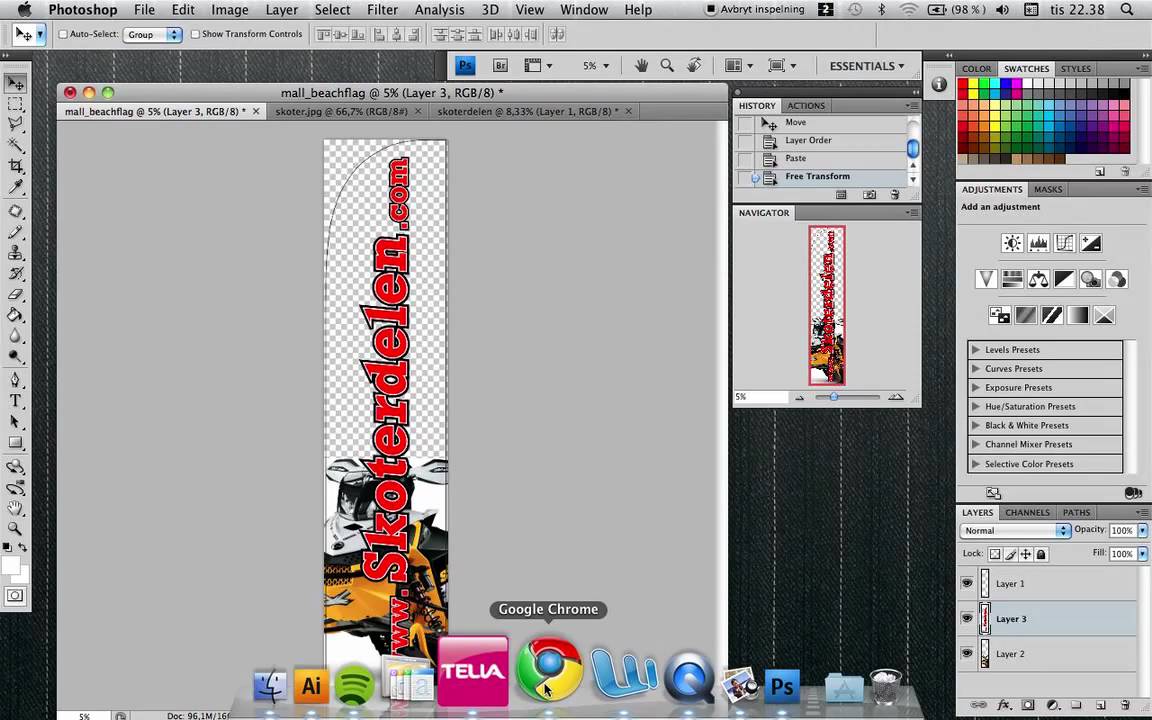
Task: Expand Levels Presets
Action: click(976, 350)
